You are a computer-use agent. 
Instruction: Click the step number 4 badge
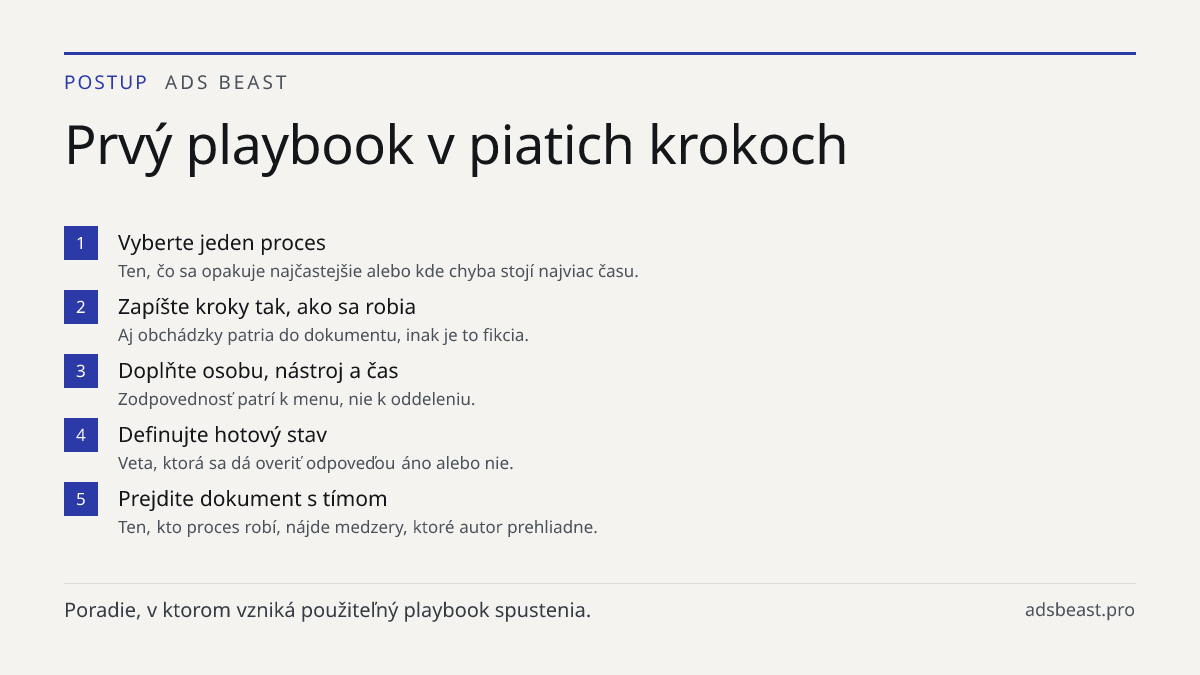point(81,435)
